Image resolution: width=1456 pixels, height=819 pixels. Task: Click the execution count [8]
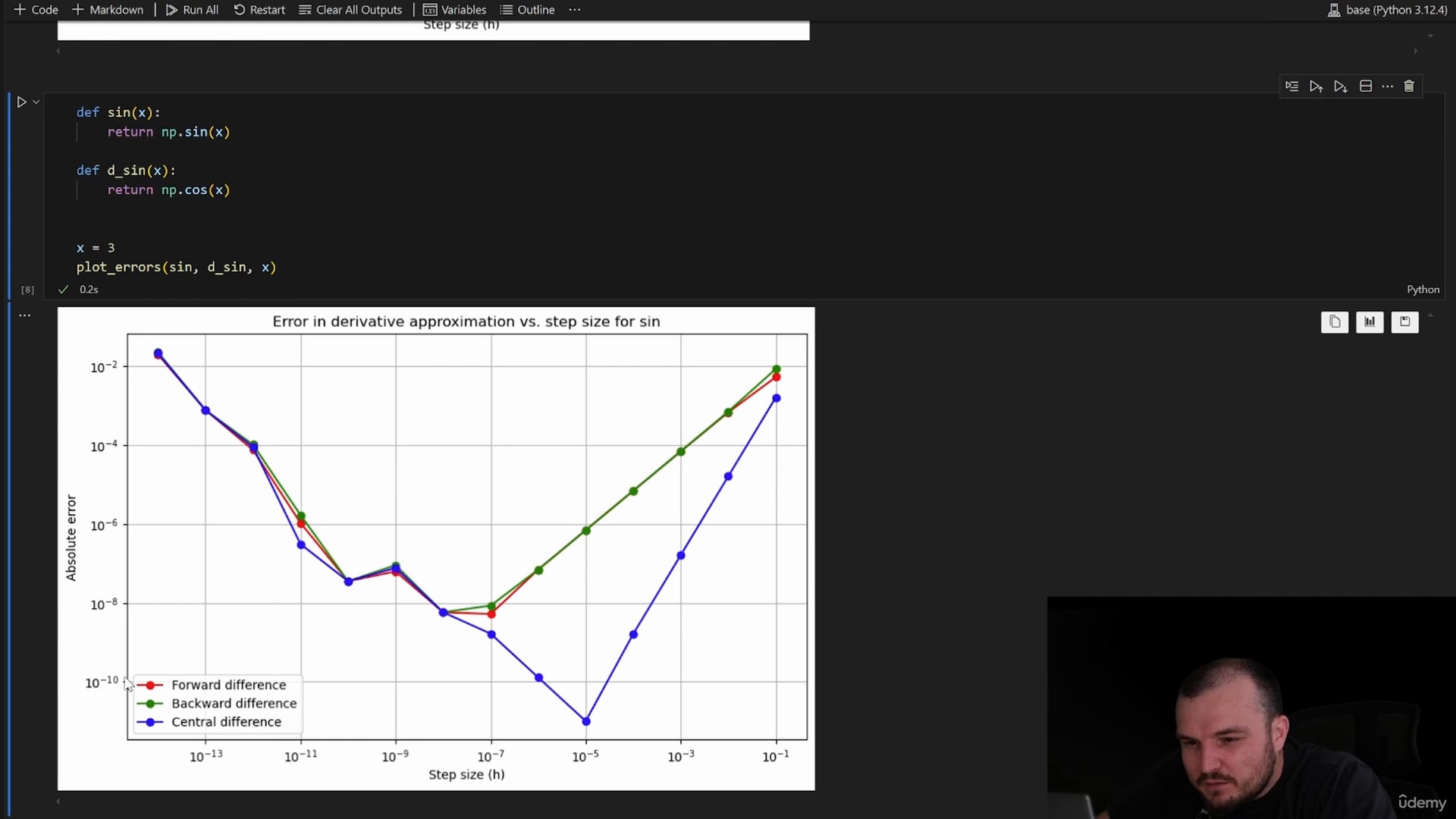pyautogui.click(x=28, y=290)
